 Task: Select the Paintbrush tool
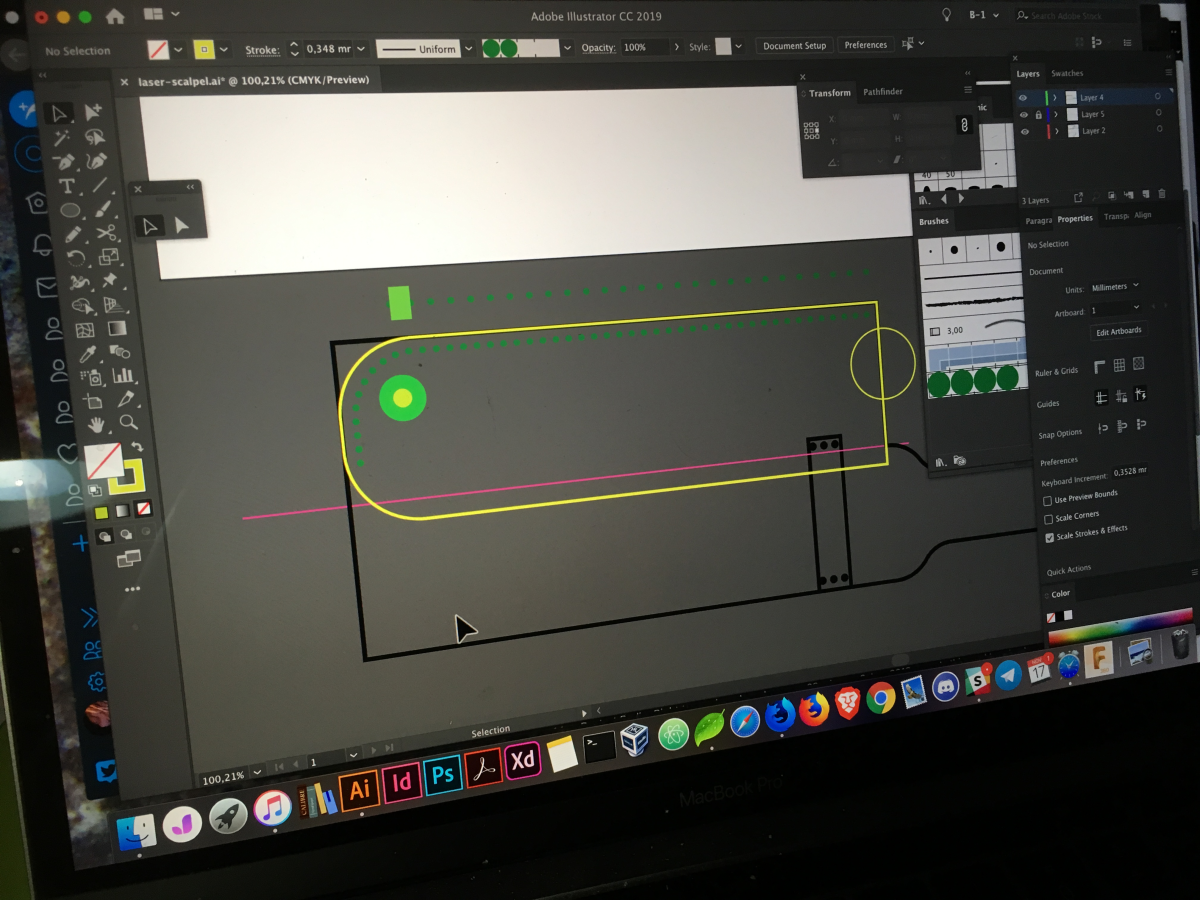click(105, 209)
